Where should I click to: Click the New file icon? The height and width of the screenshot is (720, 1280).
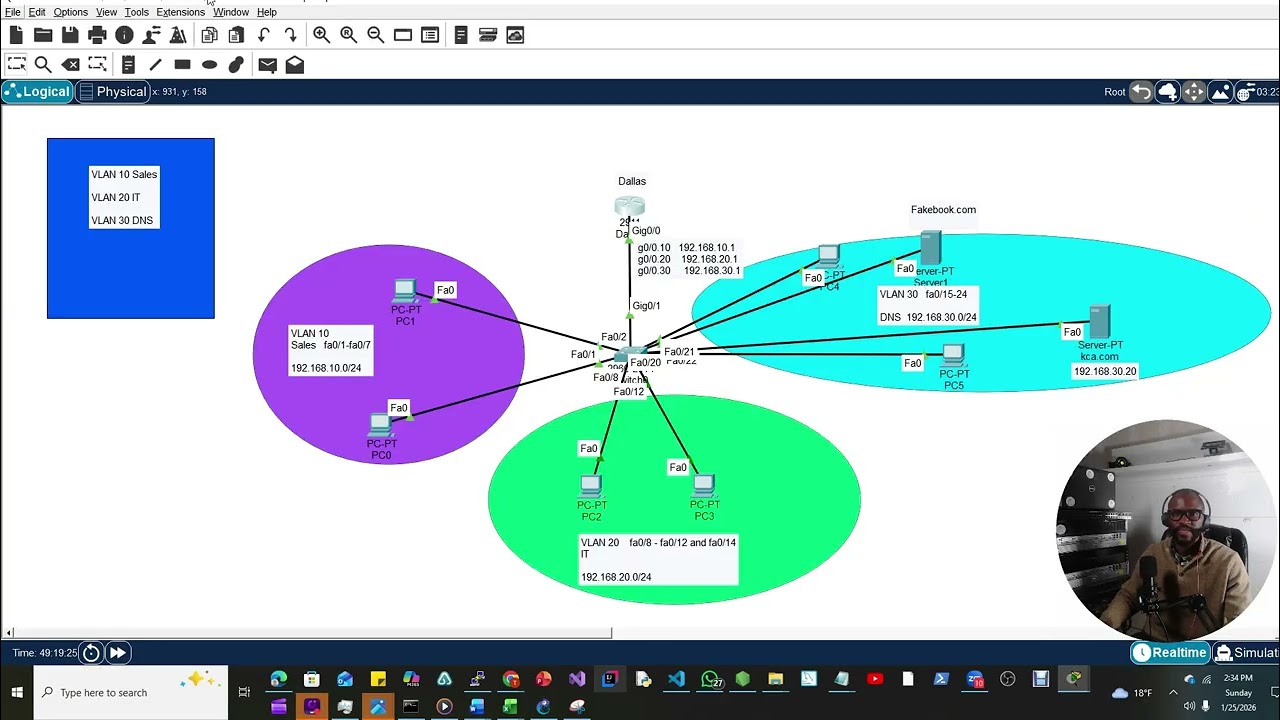click(16, 35)
